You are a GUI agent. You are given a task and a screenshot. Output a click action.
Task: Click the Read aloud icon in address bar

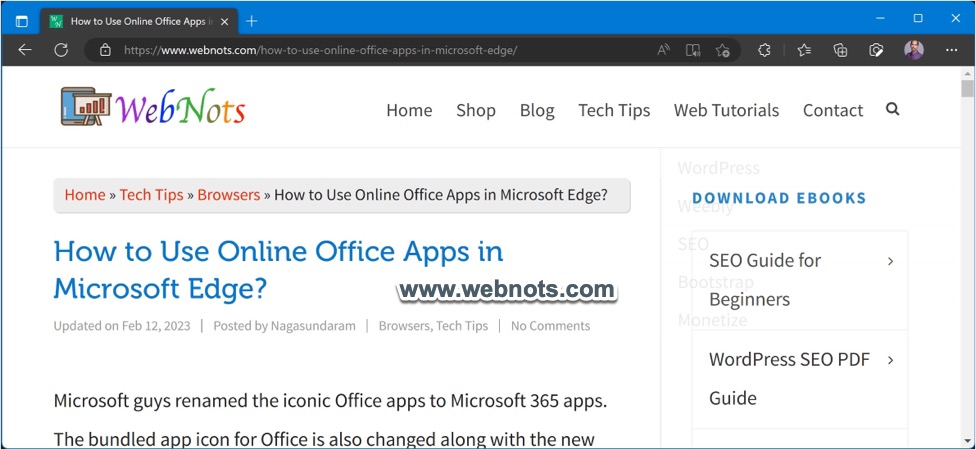coord(664,50)
